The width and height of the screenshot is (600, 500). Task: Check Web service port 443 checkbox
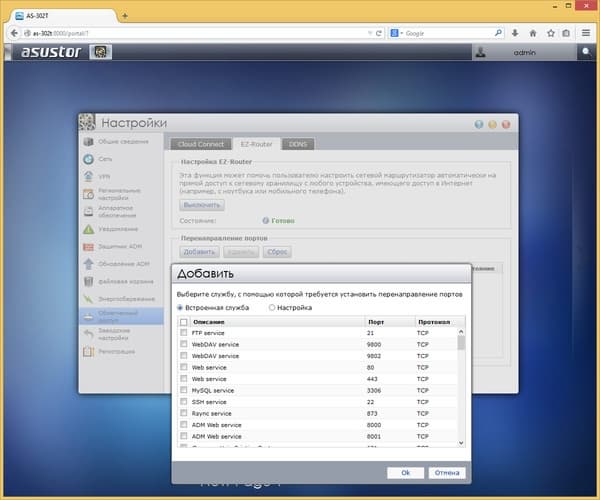pyautogui.click(x=184, y=378)
